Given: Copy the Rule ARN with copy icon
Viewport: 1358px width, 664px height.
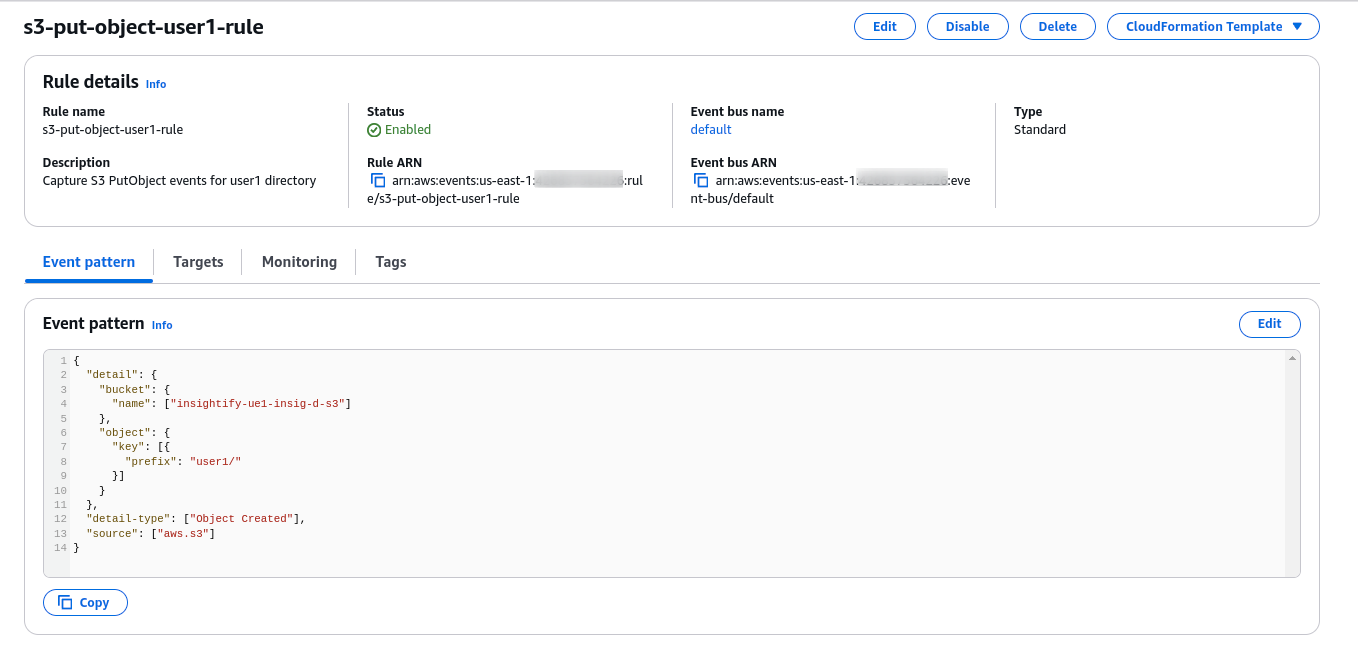Looking at the screenshot, I should 378,181.
